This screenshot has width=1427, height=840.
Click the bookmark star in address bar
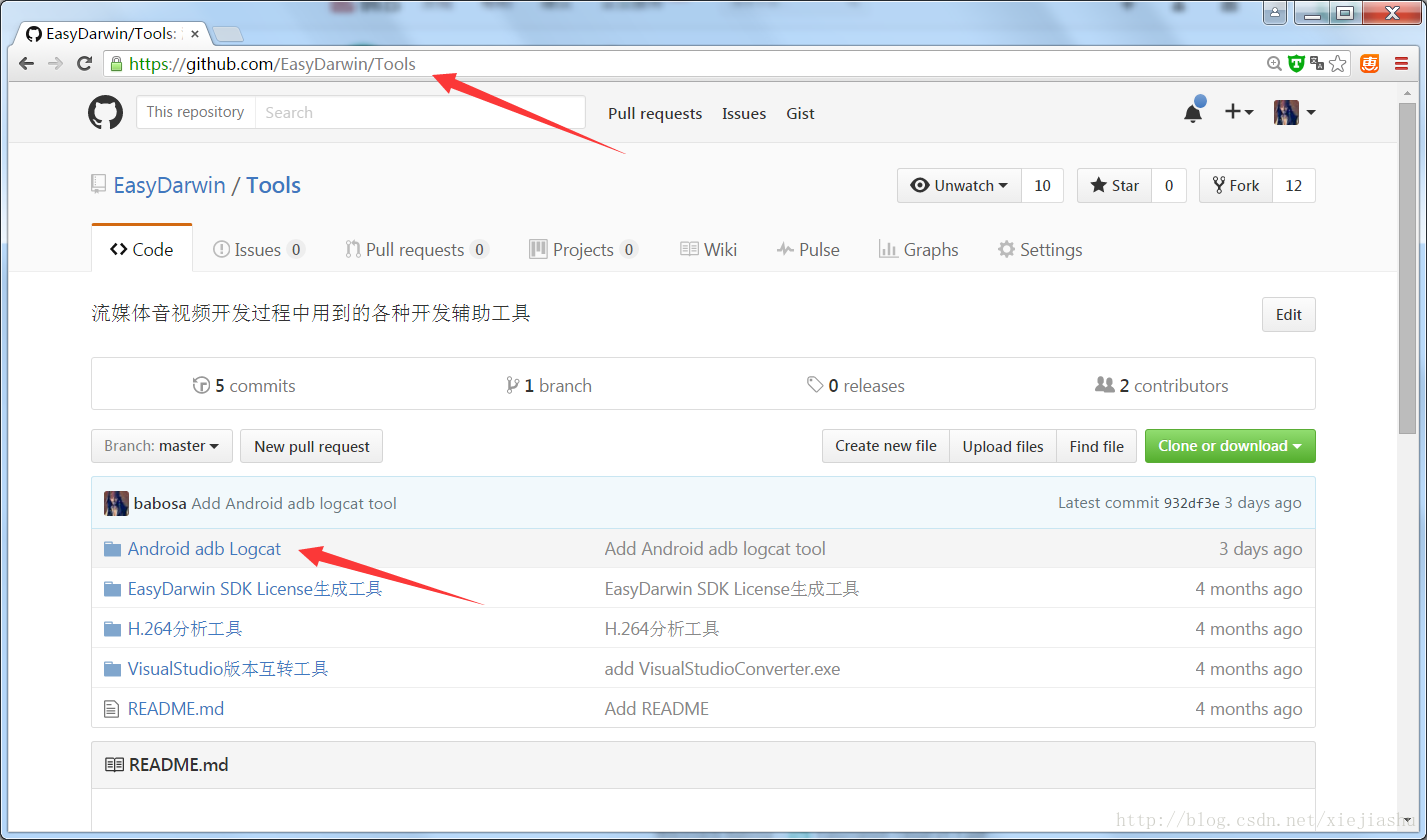point(1338,63)
